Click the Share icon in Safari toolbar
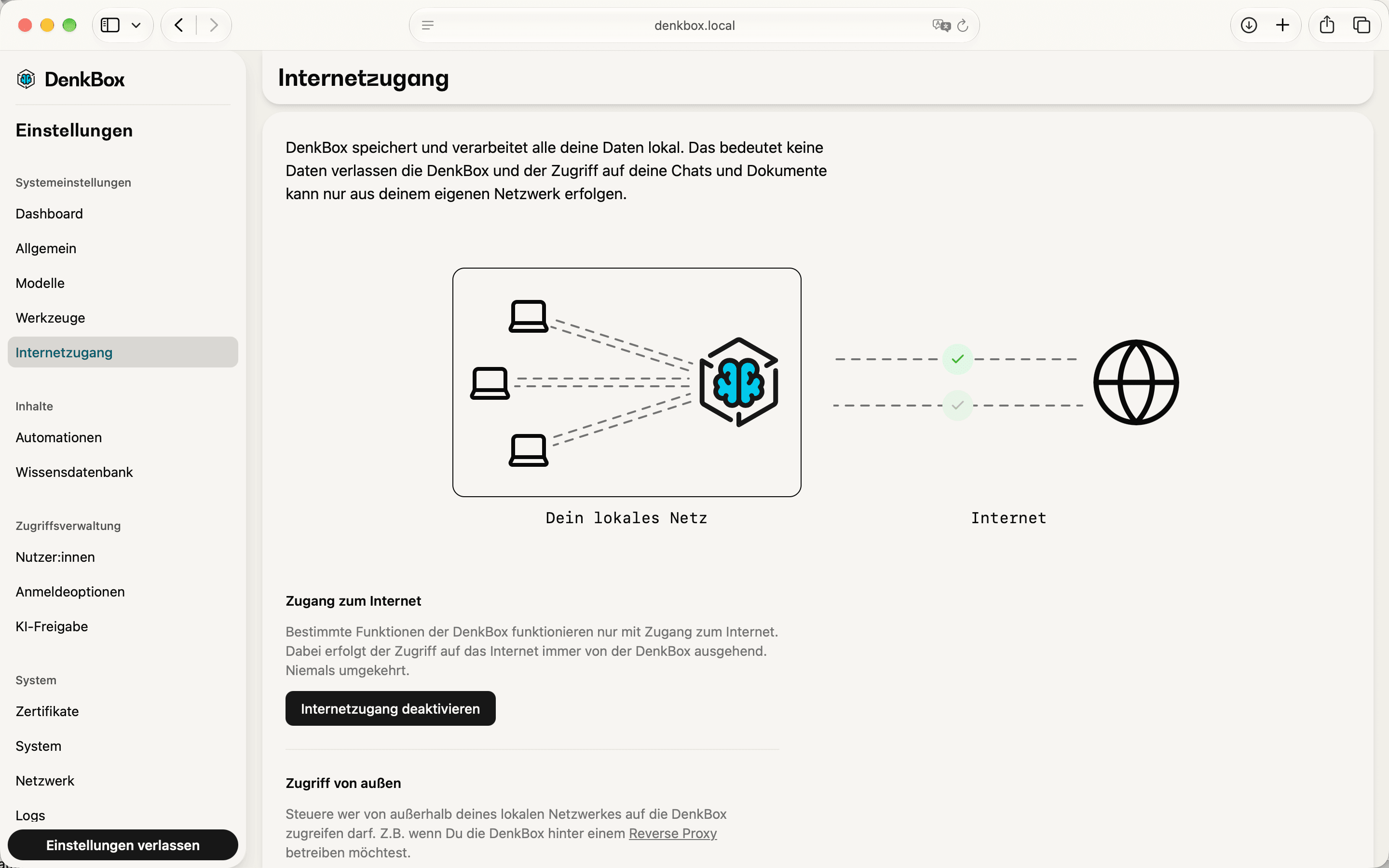Image resolution: width=1389 pixels, height=868 pixels. (1327, 25)
